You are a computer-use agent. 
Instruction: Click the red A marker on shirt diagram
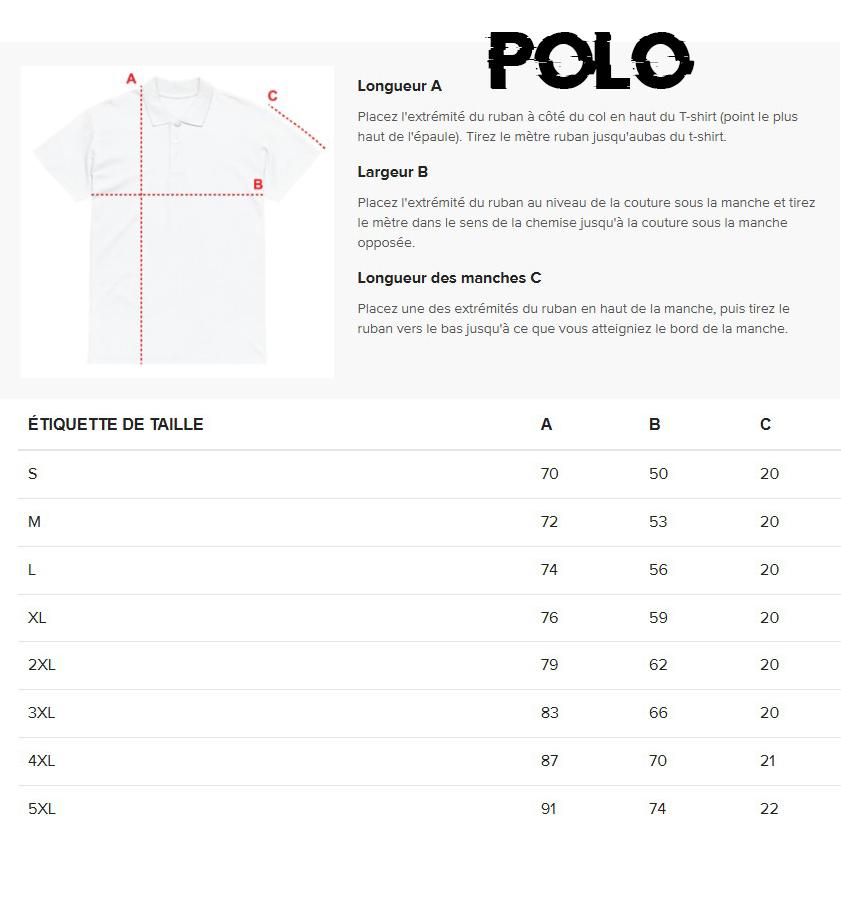pos(131,79)
